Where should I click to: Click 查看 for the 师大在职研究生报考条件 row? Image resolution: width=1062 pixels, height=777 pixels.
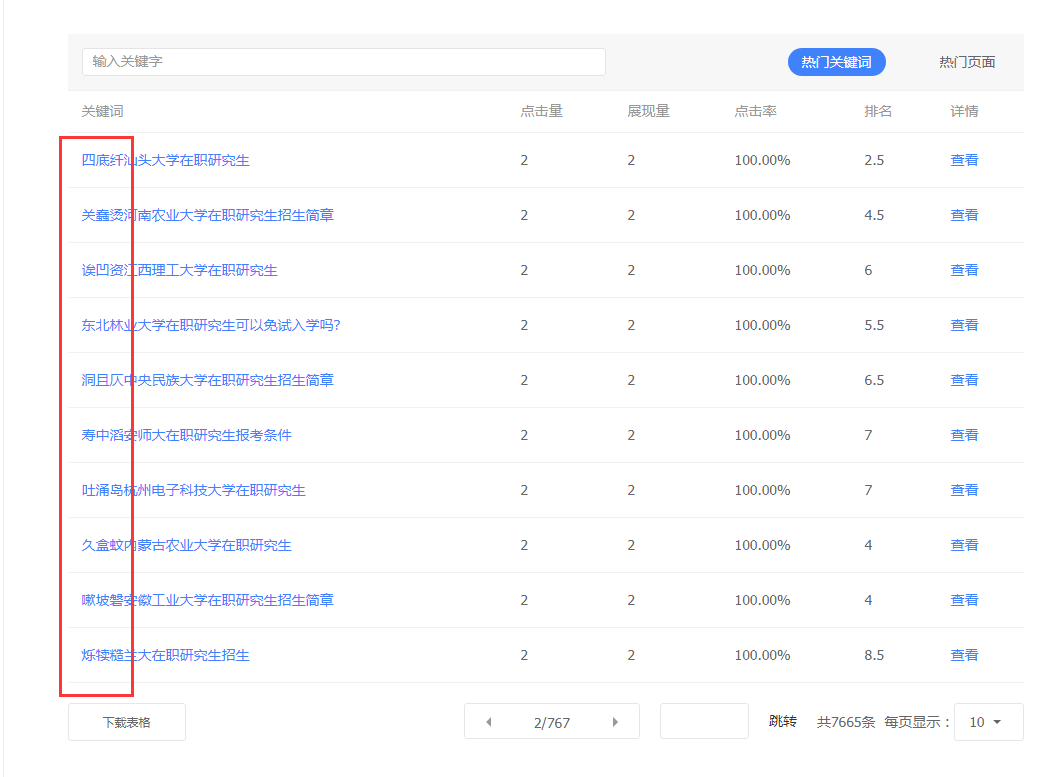coord(964,435)
